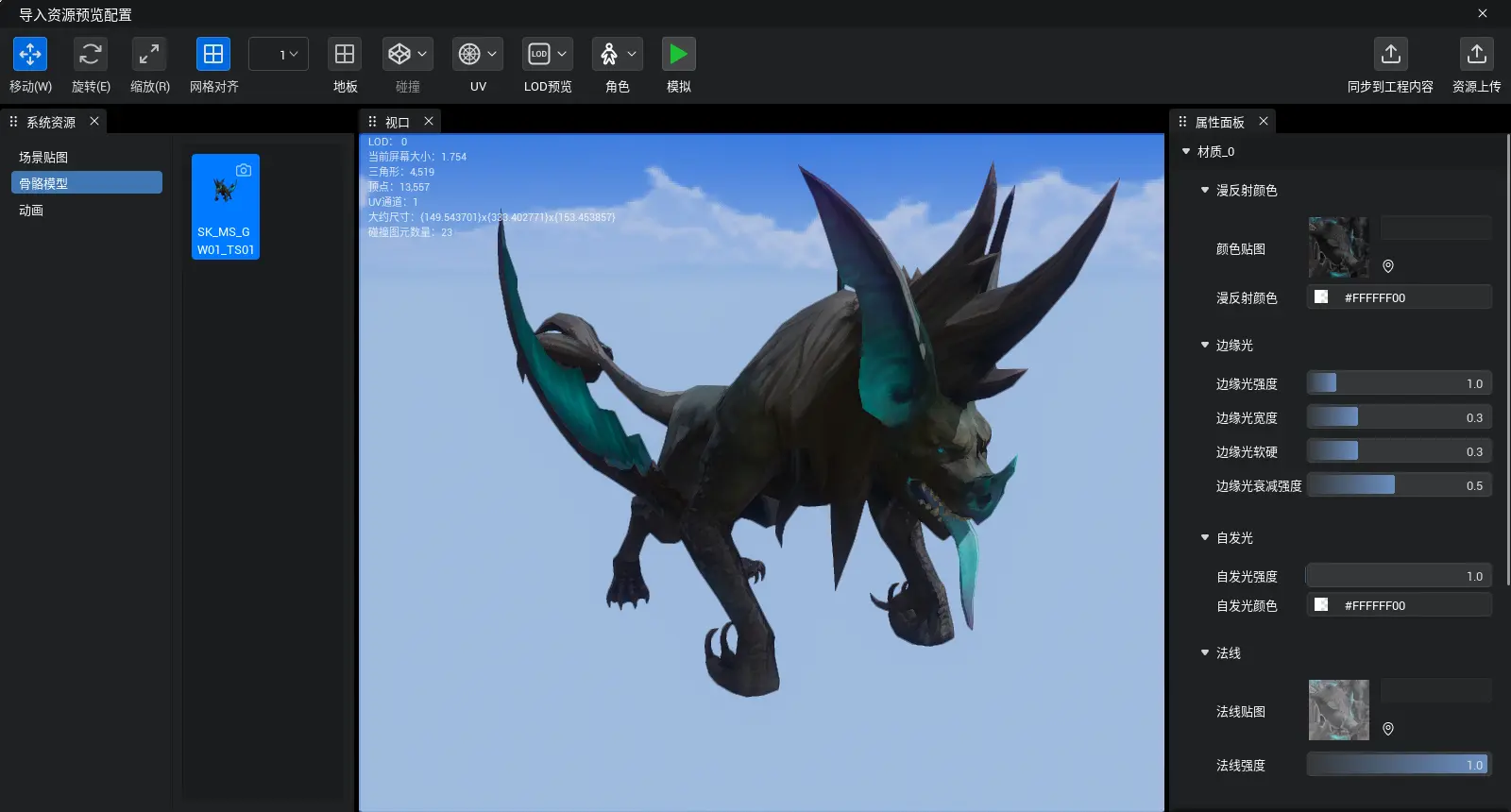The height and width of the screenshot is (812, 1511).
Task: Click the '顶点: 13,557' viewport stat
Action: point(399,187)
